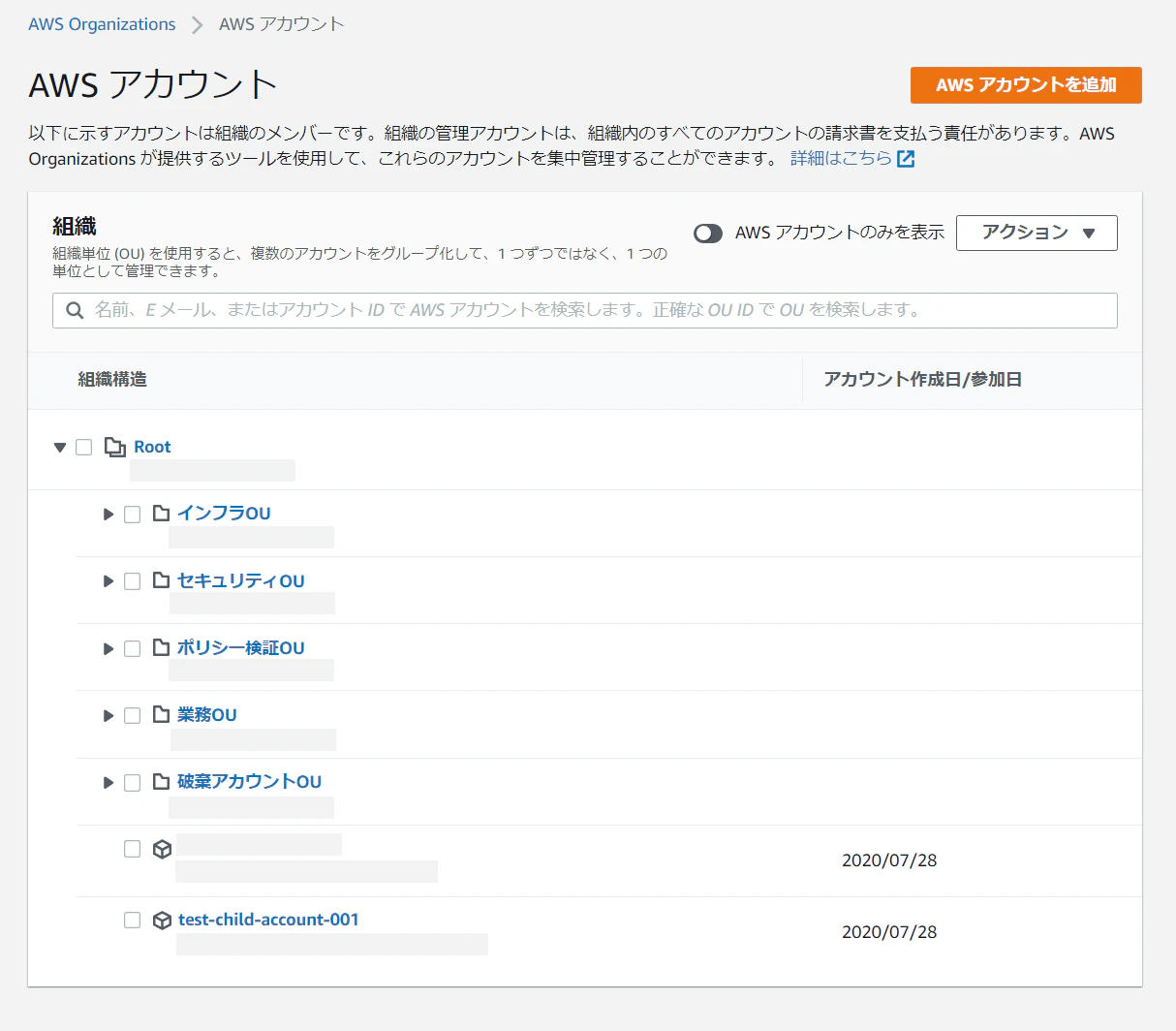1176x1031 pixels.
Task: Go to AWS Organizations breadcrumb
Action: tap(102, 24)
